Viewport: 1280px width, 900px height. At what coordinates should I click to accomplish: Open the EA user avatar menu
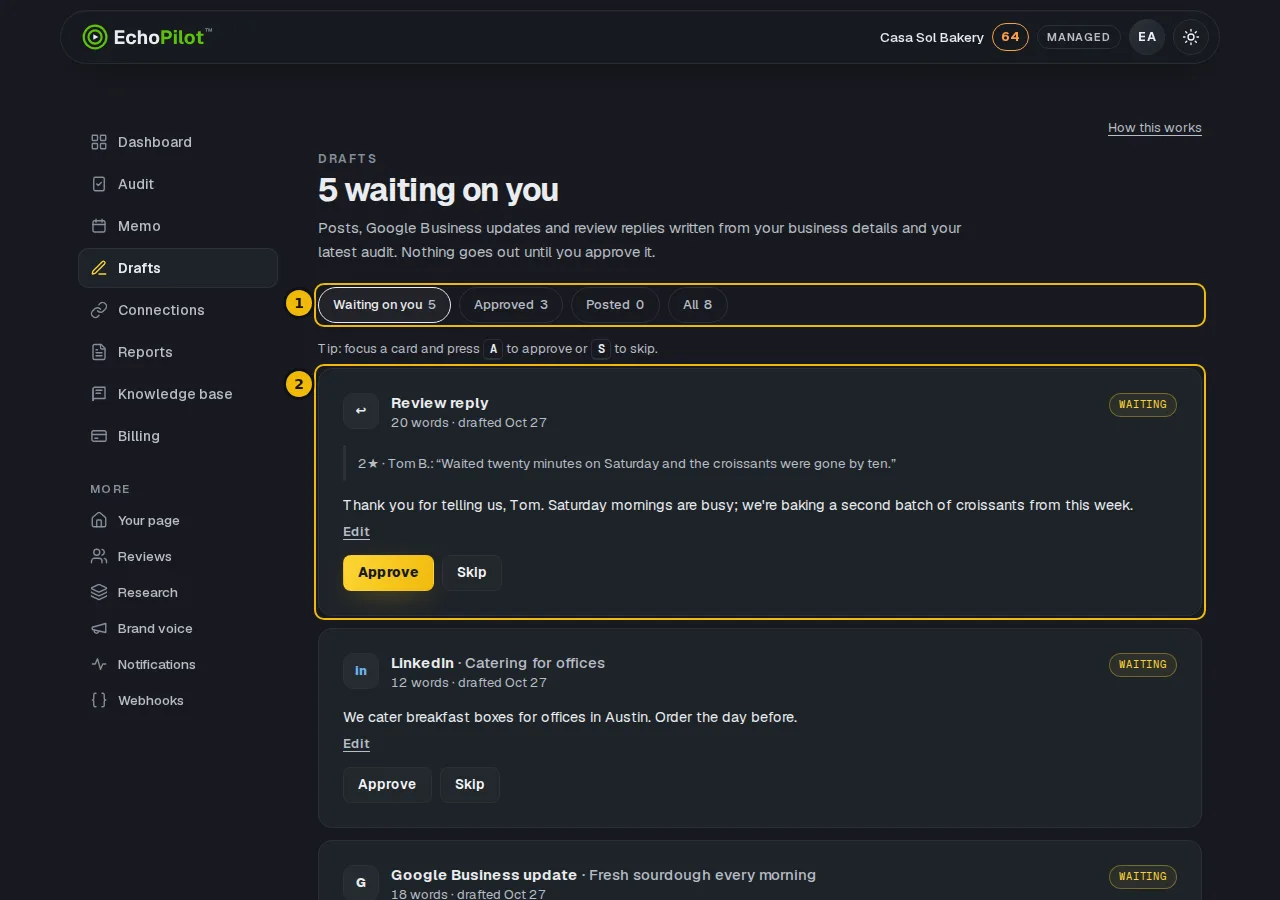tap(1147, 37)
